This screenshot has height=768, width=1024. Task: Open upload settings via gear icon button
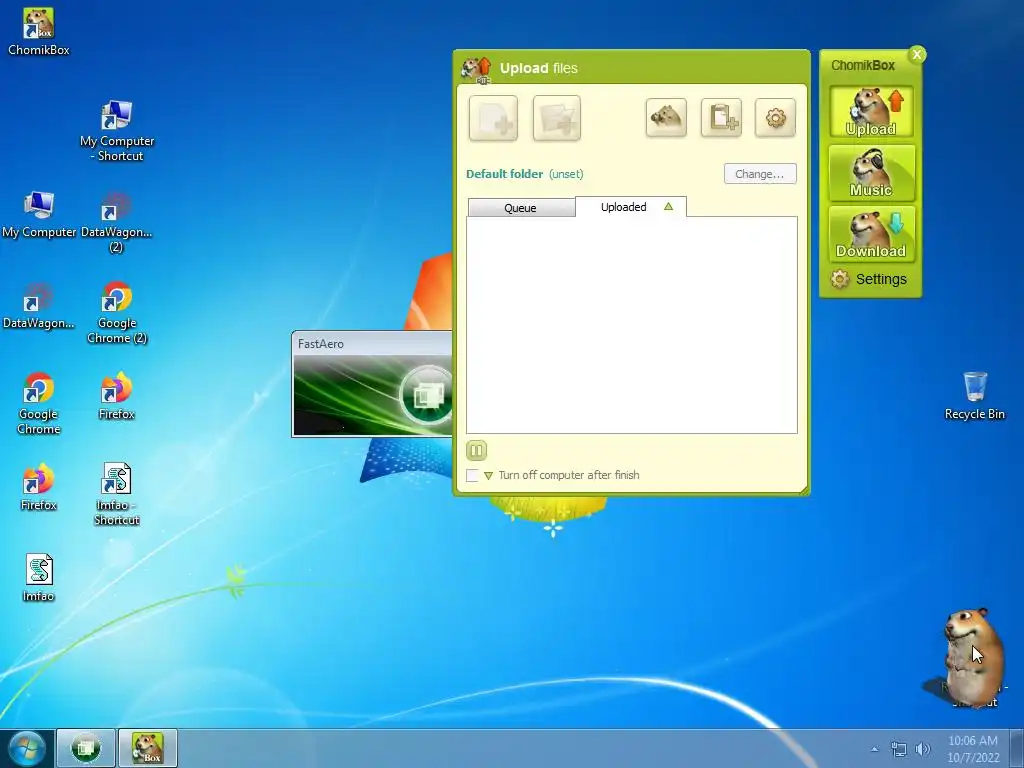coord(775,118)
